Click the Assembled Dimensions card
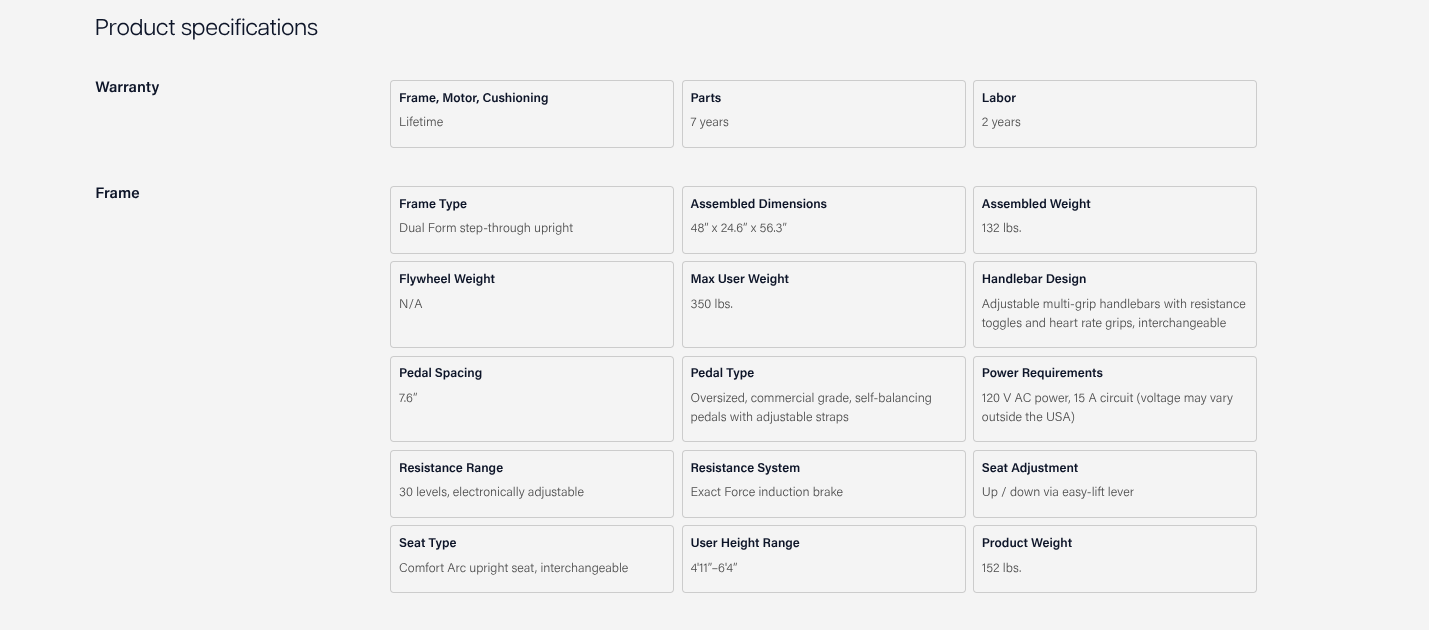Viewport: 1429px width, 630px height. [823, 220]
